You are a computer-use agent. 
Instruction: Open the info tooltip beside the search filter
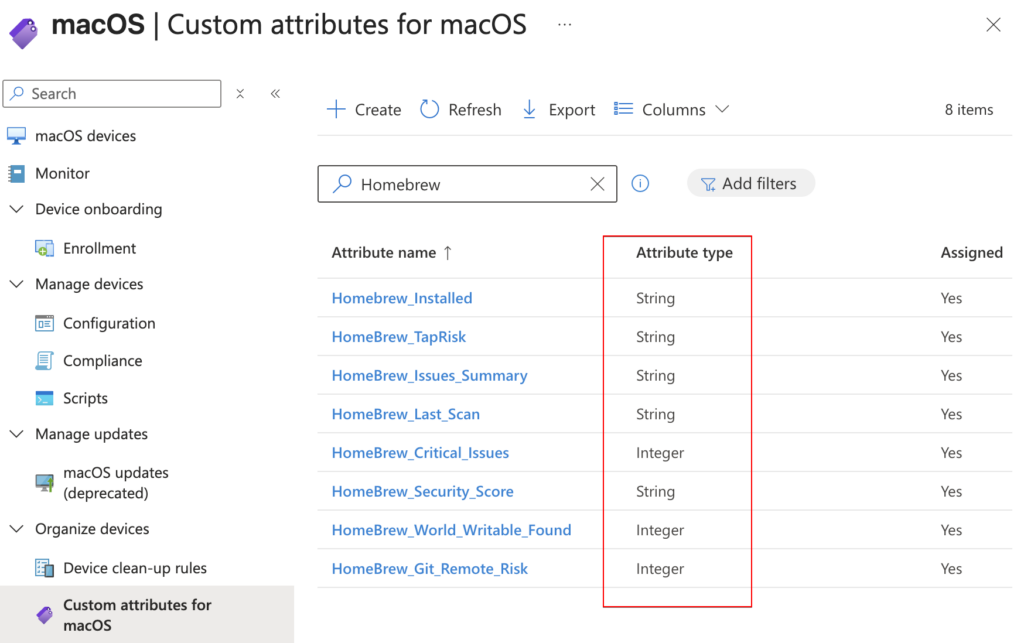click(x=640, y=184)
